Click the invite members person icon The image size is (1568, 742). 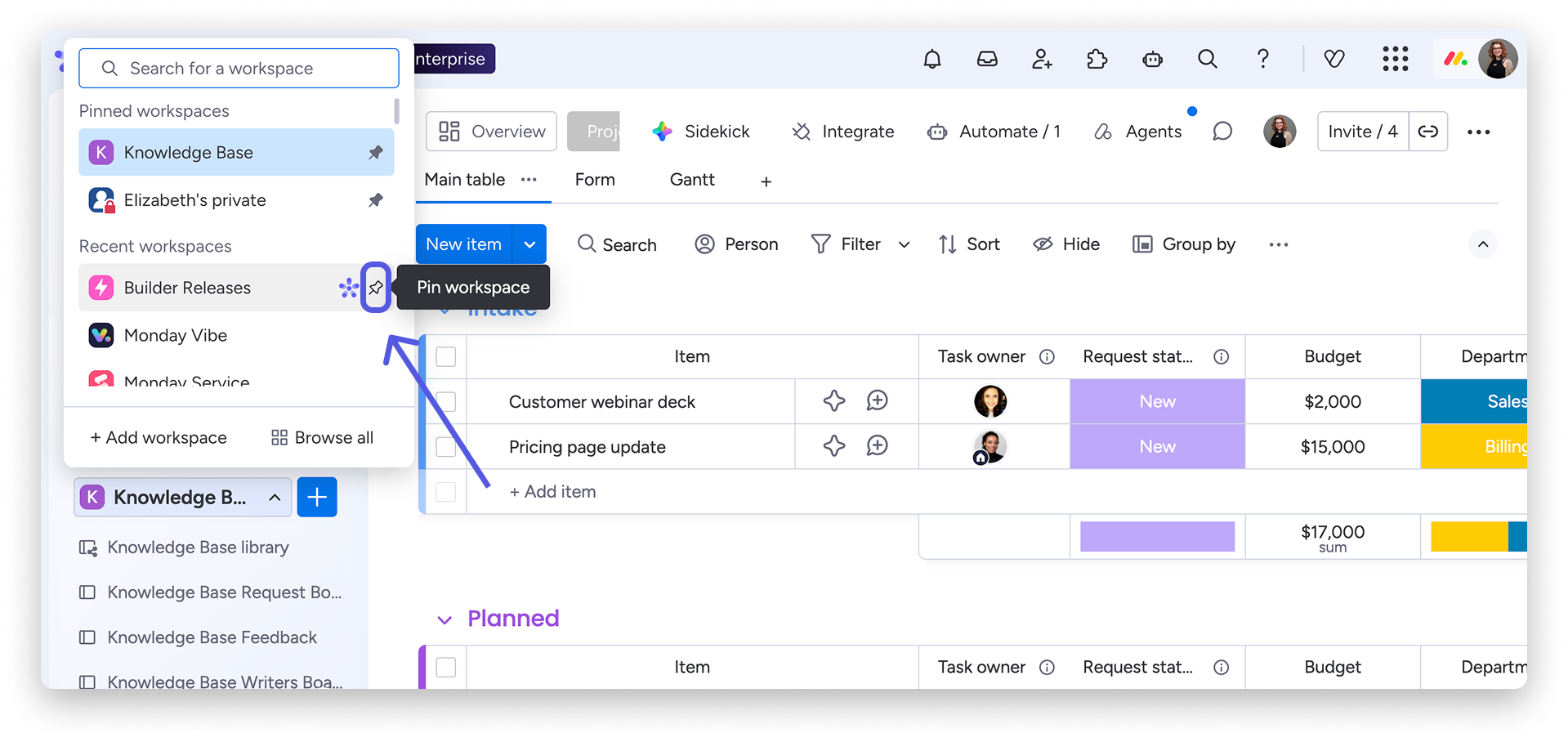(x=1042, y=59)
